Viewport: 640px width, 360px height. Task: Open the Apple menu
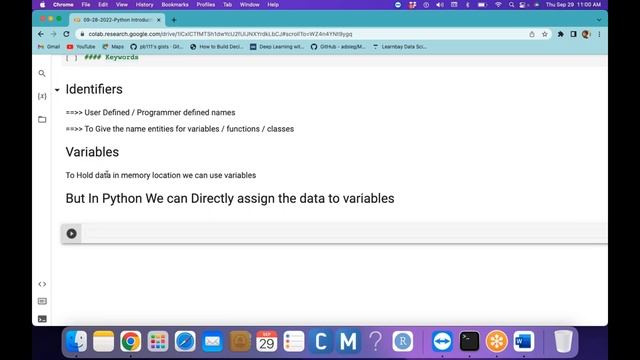click(x=42, y=5)
